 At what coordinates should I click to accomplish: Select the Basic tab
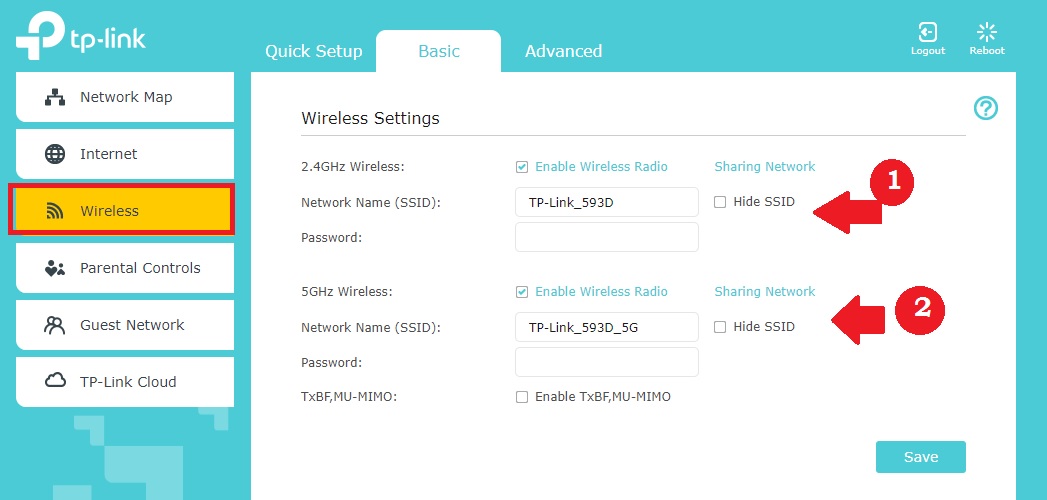(439, 51)
